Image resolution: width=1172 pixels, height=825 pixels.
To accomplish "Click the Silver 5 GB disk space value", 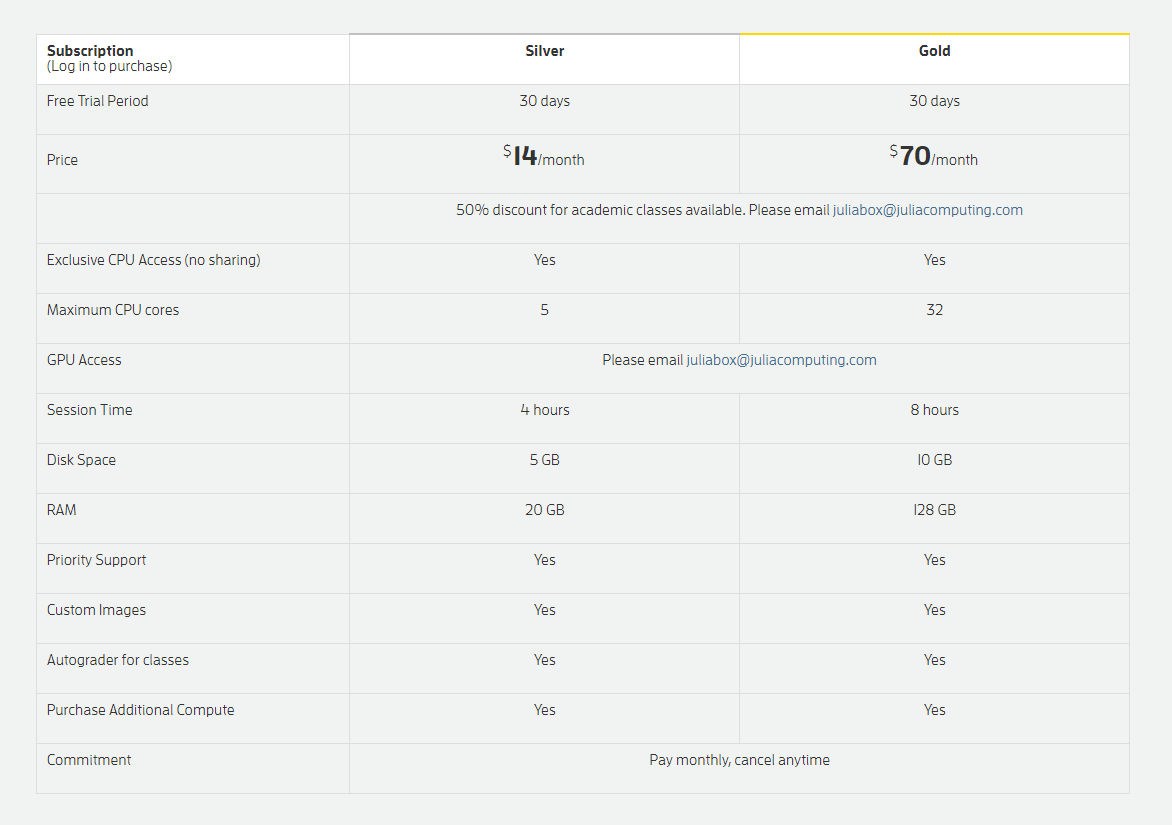I will 544,460.
